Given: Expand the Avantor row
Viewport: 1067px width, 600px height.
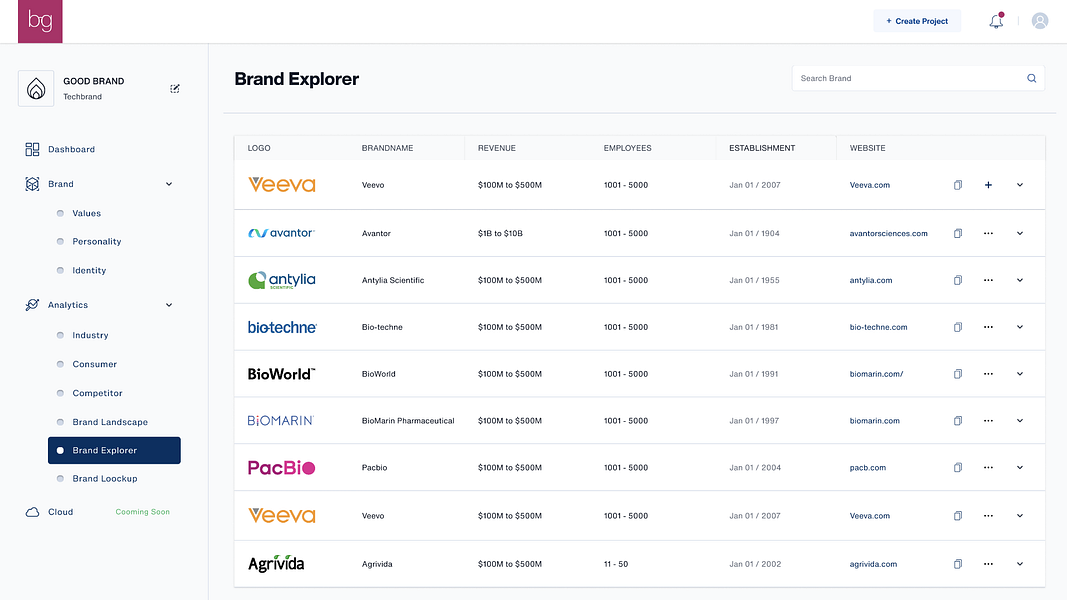Looking at the screenshot, I should [1019, 233].
